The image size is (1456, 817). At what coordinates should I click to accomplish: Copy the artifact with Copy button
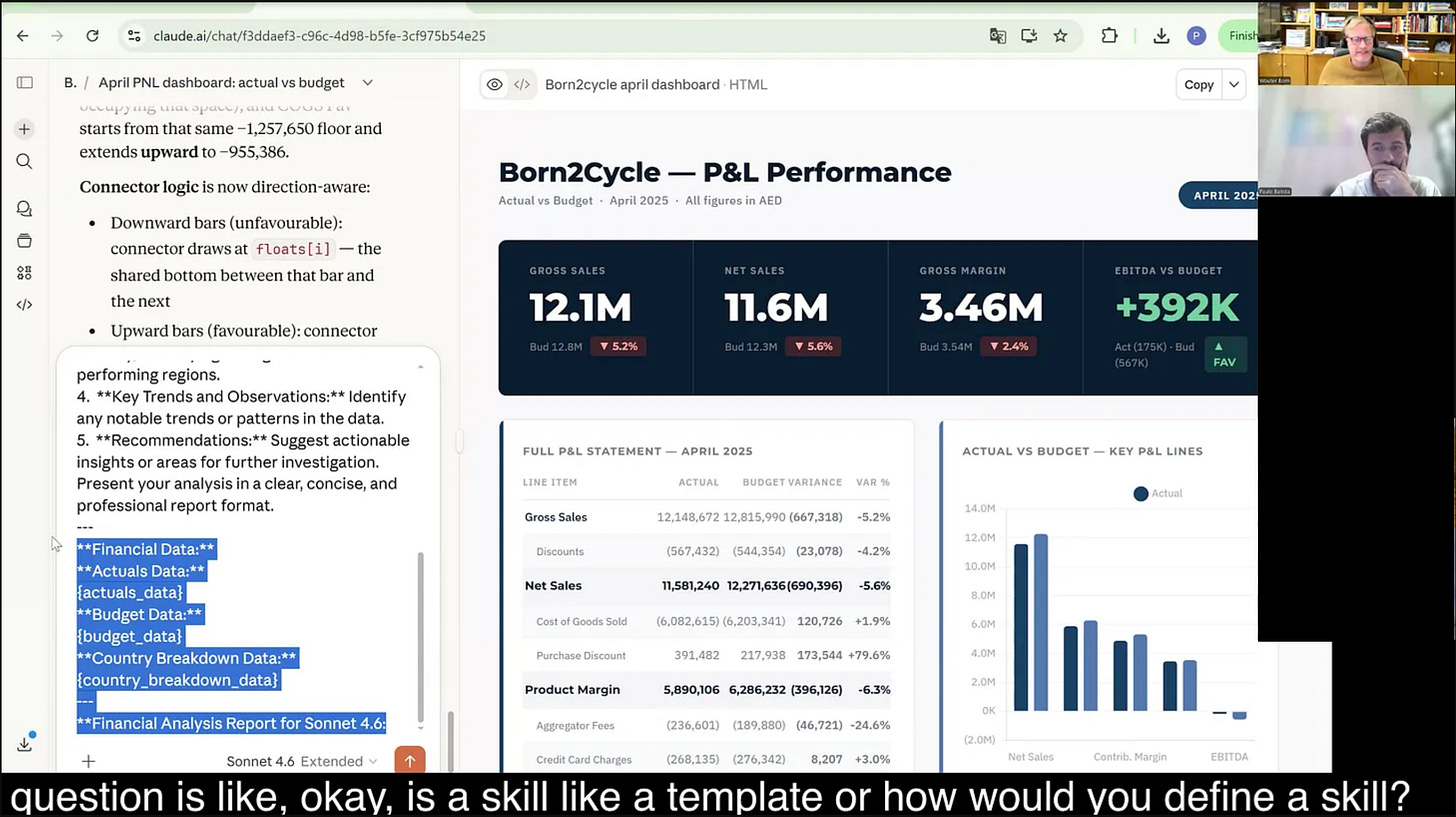1199,85
